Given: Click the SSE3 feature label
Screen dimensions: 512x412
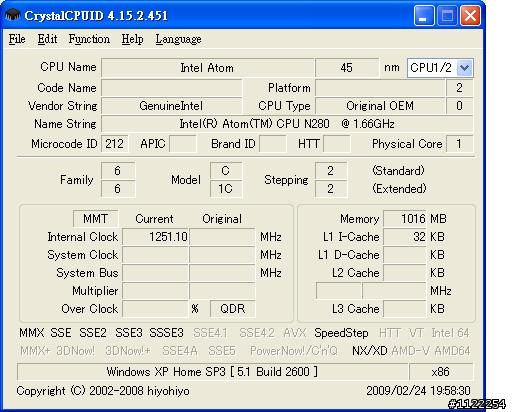Looking at the screenshot, I should [129, 333].
